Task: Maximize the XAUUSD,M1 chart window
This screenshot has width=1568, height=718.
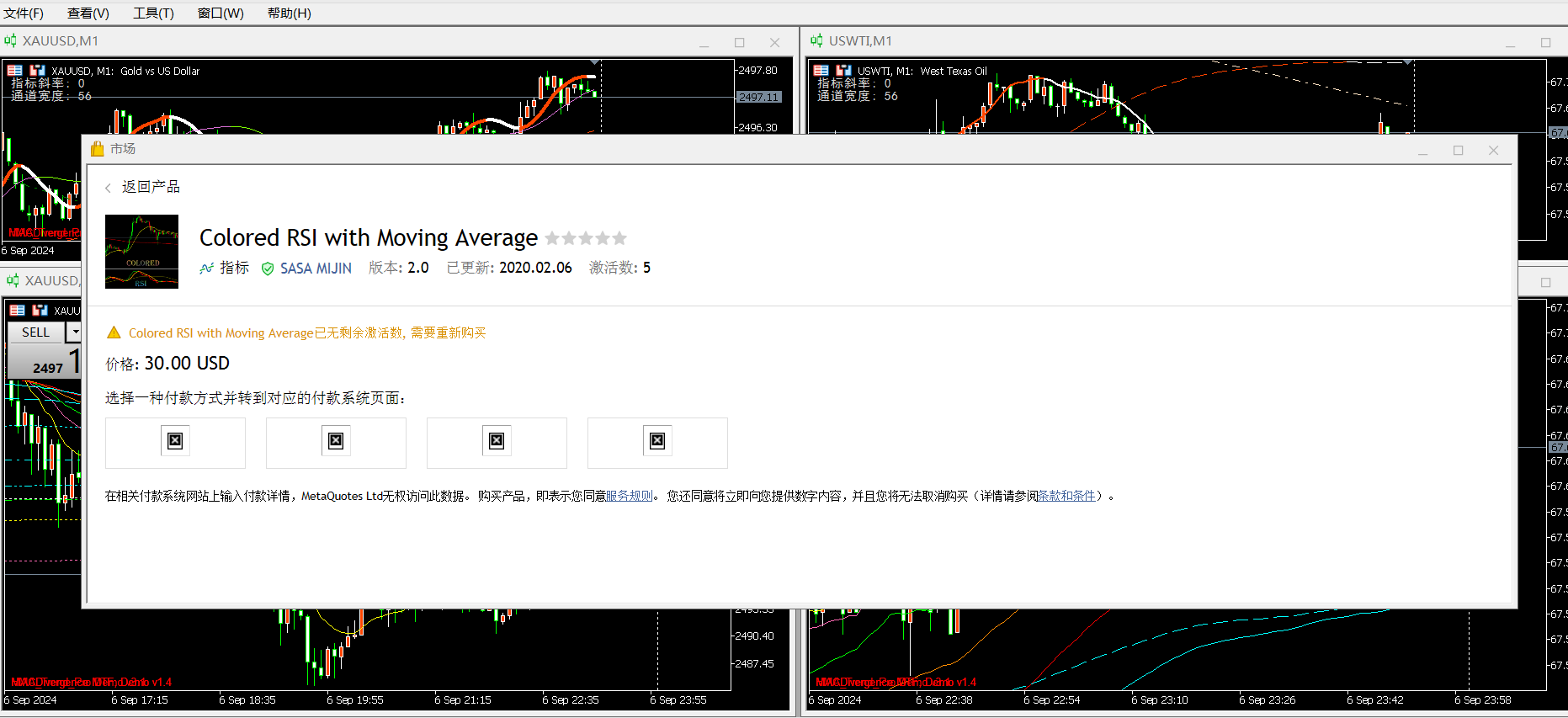Action: tap(740, 42)
